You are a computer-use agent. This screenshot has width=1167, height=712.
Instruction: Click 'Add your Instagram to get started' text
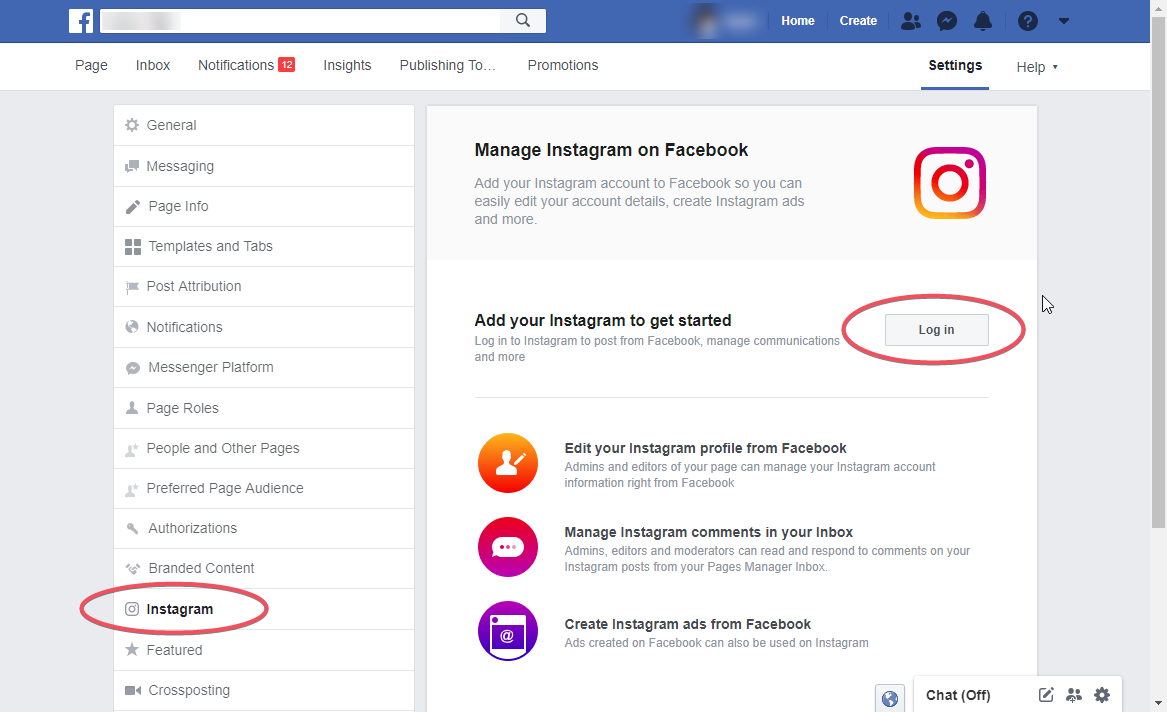coord(603,321)
